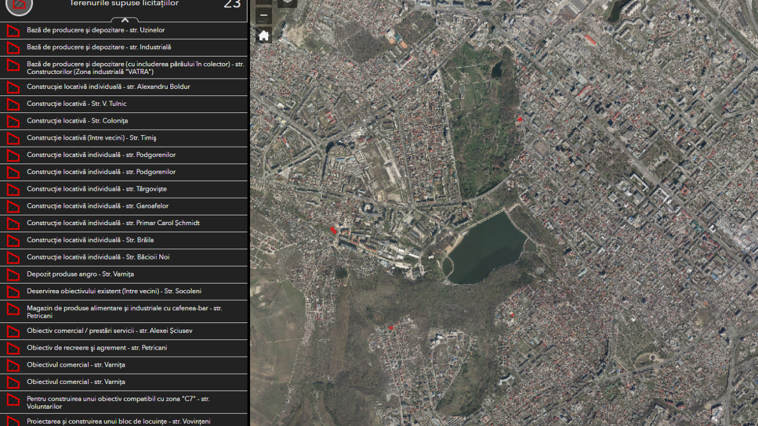758x426 pixels.
Task: Click the red parcel marker west of the lake
Action: (x=334, y=231)
